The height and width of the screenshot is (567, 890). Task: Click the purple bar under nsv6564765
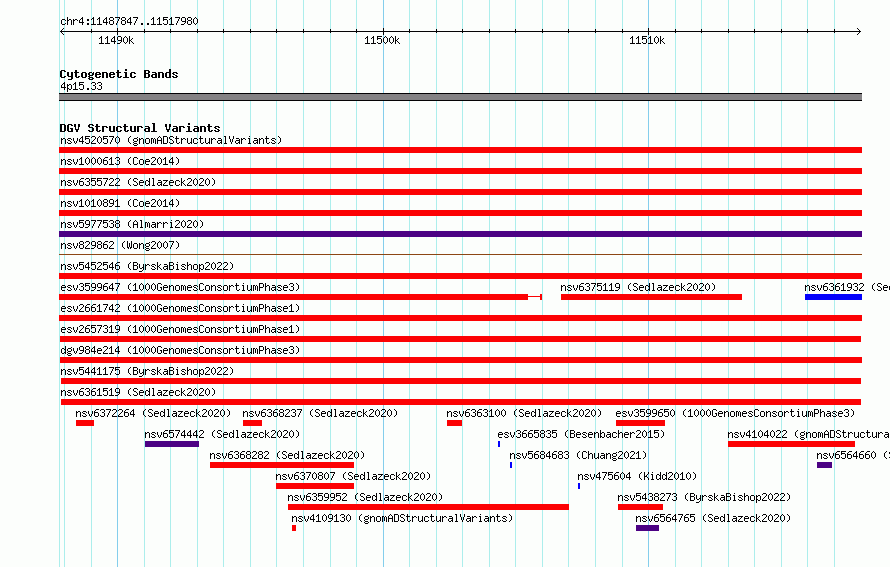click(x=647, y=528)
